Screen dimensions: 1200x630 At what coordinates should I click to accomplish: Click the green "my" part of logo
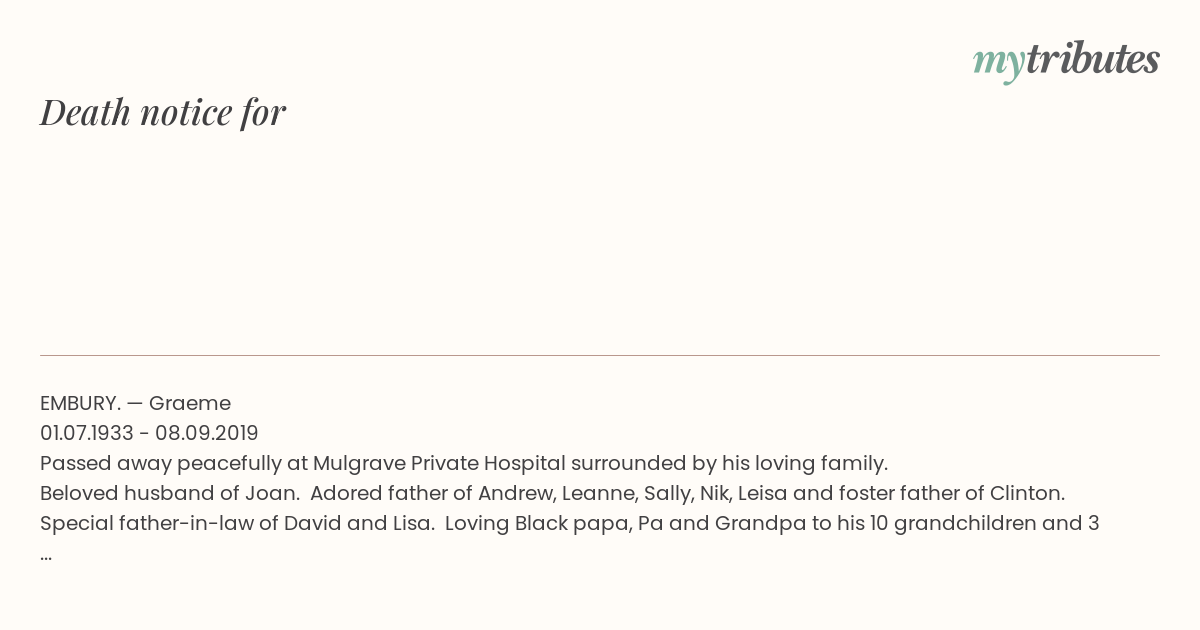coord(999,65)
